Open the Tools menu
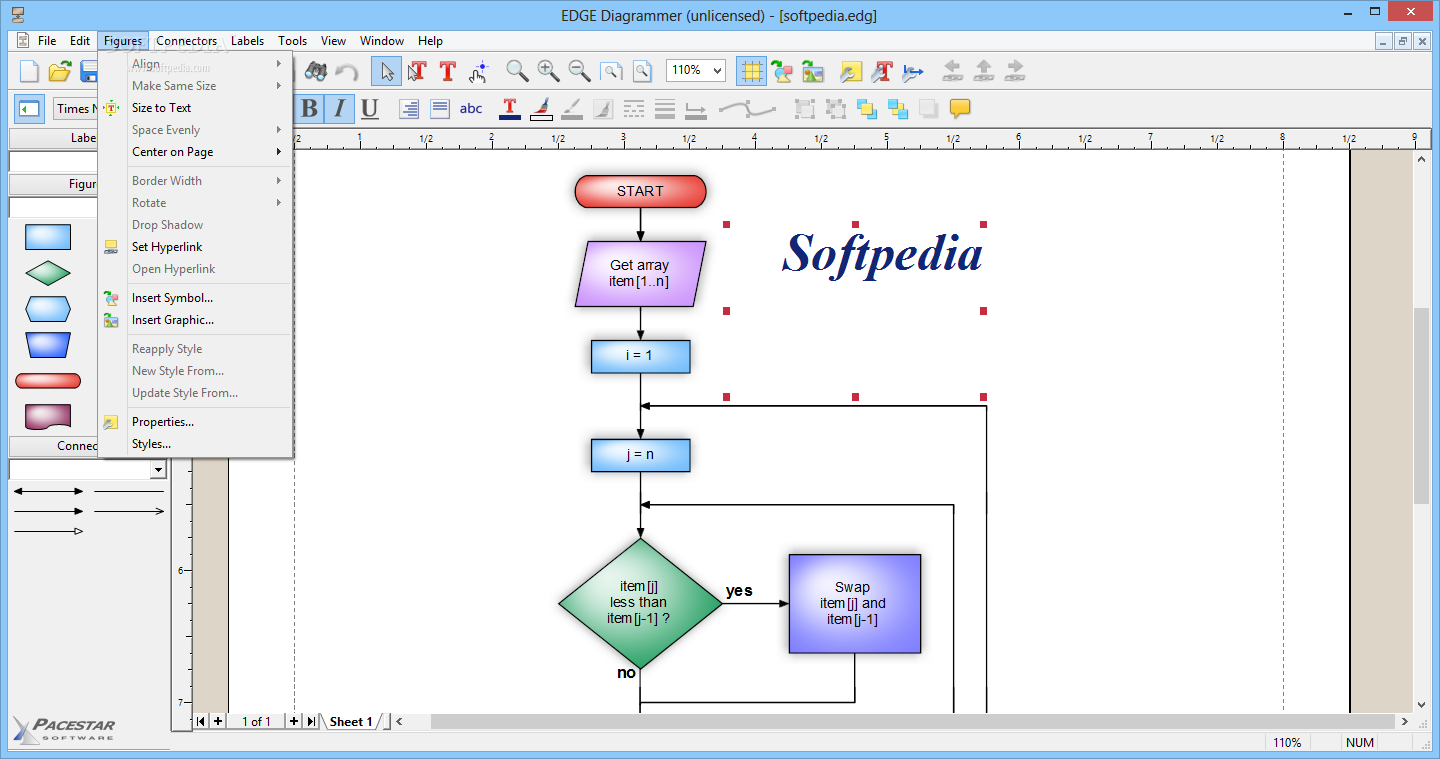 (x=292, y=41)
